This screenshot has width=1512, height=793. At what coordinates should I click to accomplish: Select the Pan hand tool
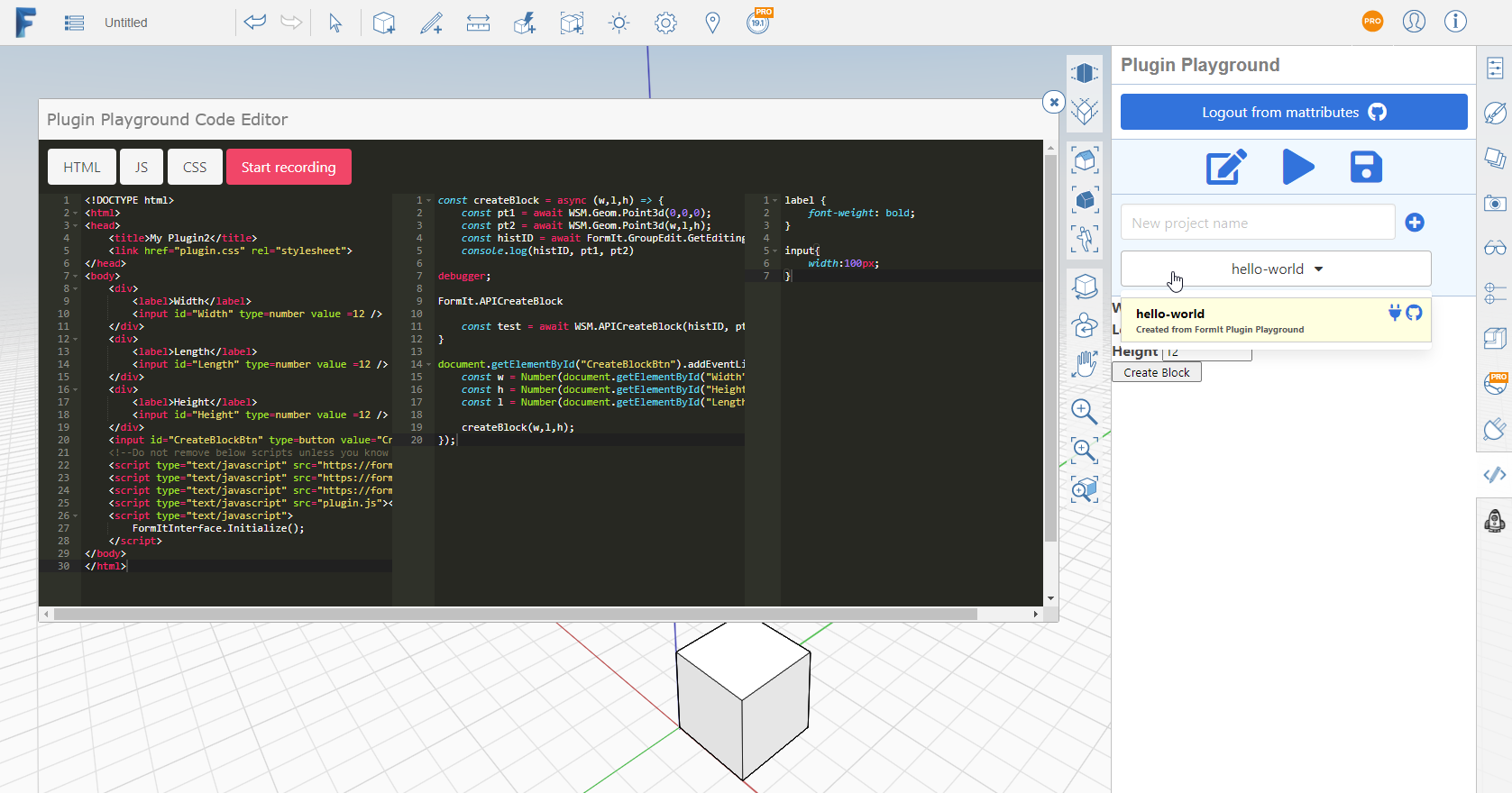point(1085,364)
